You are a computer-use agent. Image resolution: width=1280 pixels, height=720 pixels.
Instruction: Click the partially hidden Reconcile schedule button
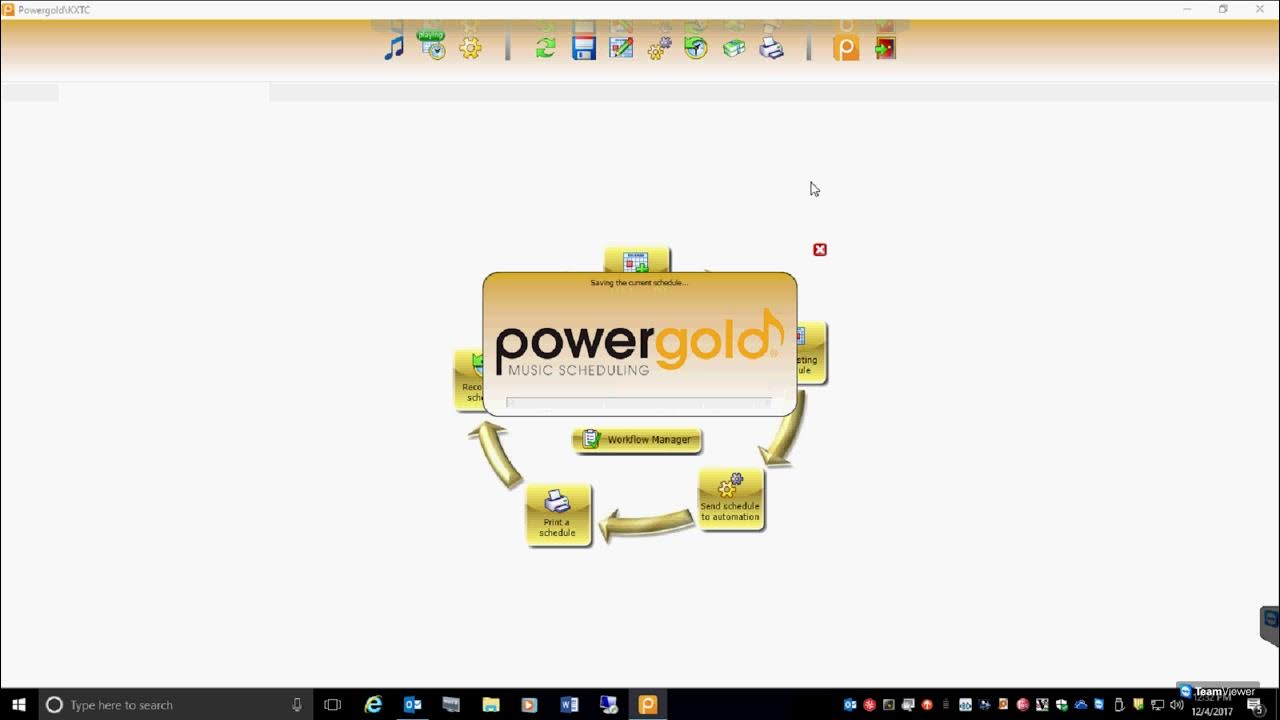pyautogui.click(x=468, y=379)
